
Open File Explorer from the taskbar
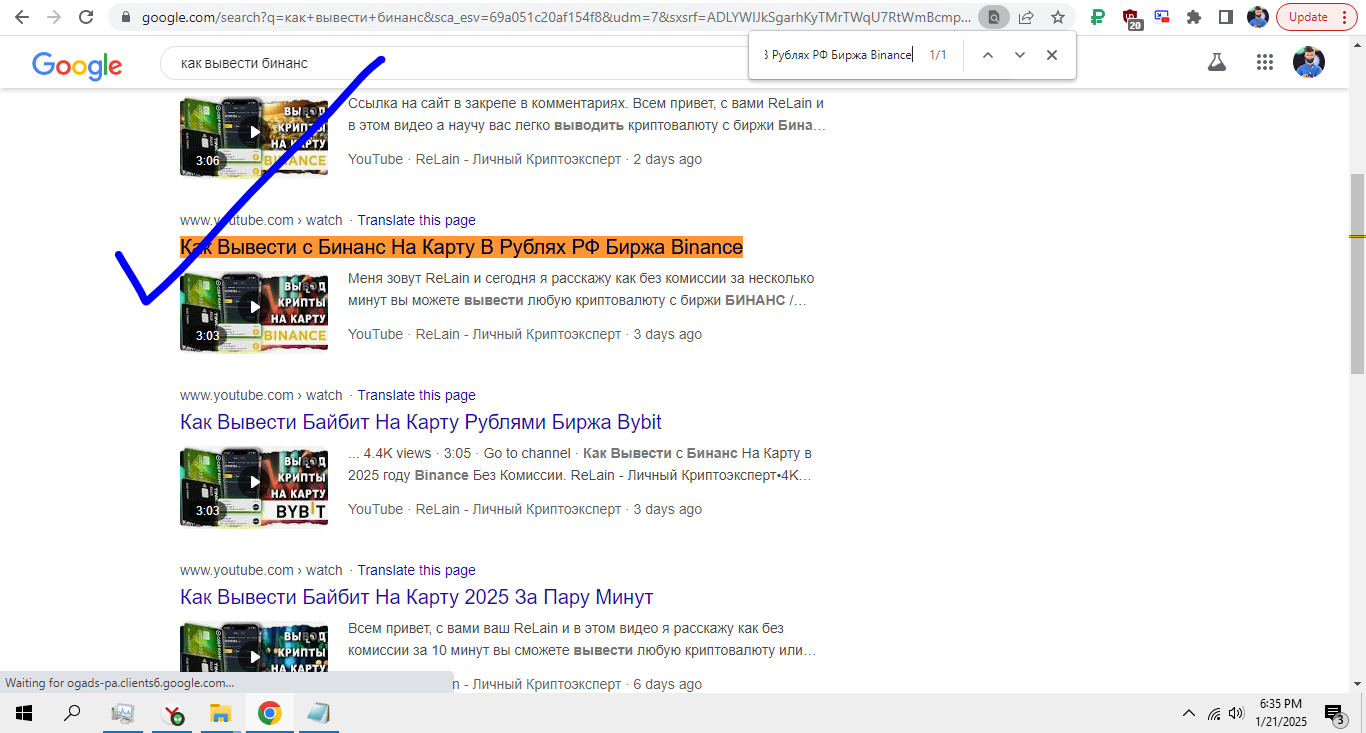pos(220,713)
